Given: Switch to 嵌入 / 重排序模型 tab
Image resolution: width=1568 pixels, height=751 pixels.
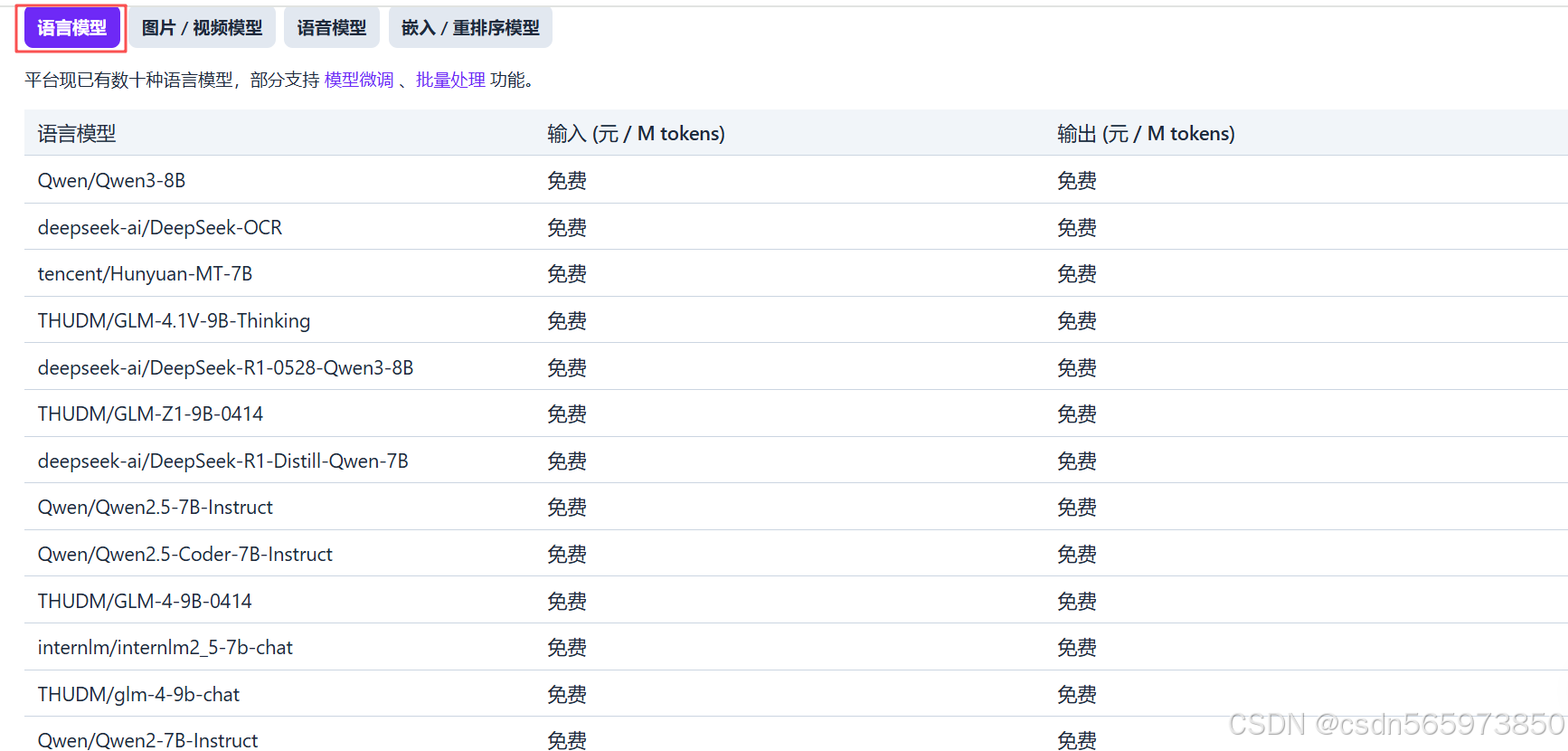Looking at the screenshot, I should [x=470, y=28].
